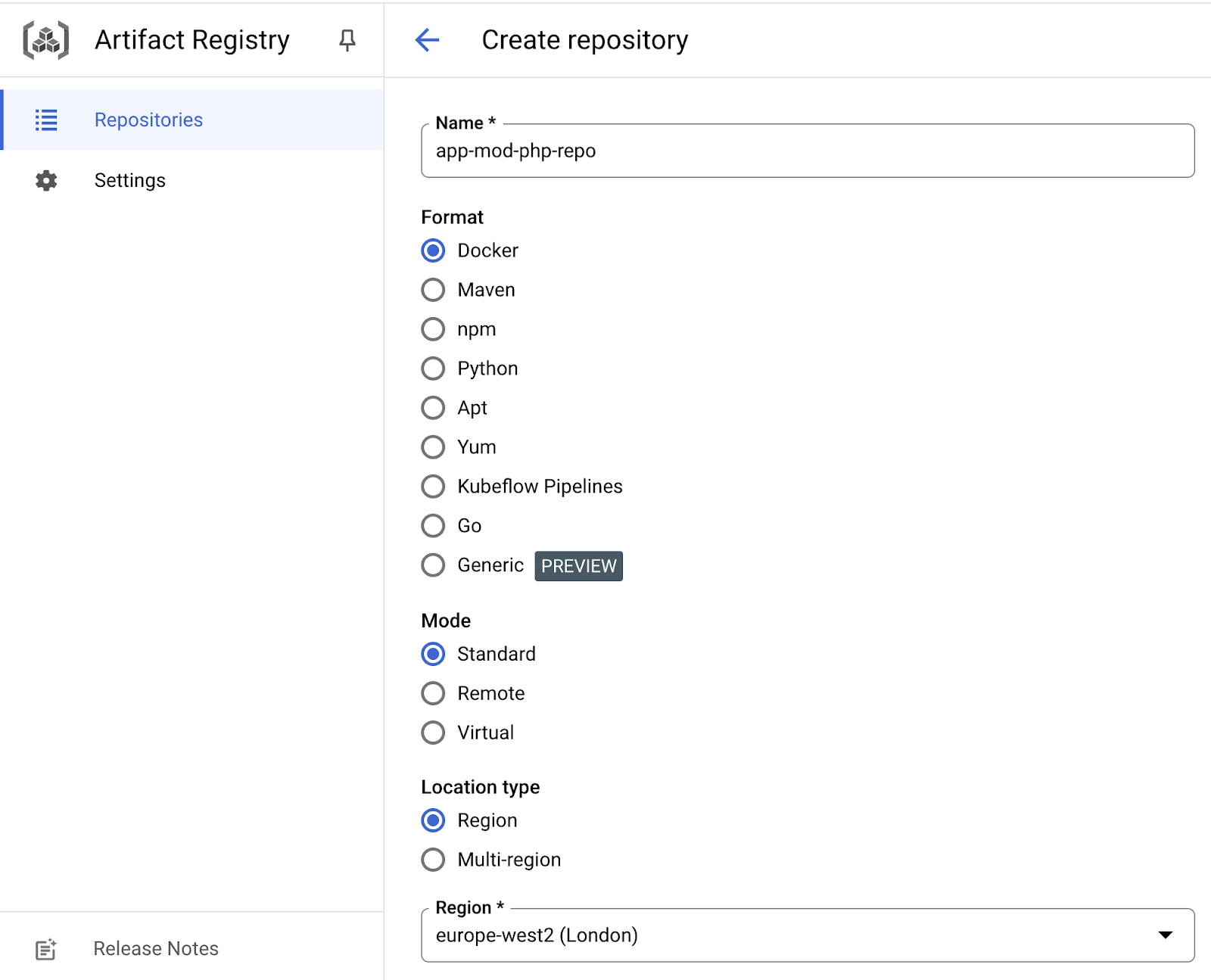Select the Maven format option
Image resolution: width=1211 pixels, height=980 pixels.
433,290
